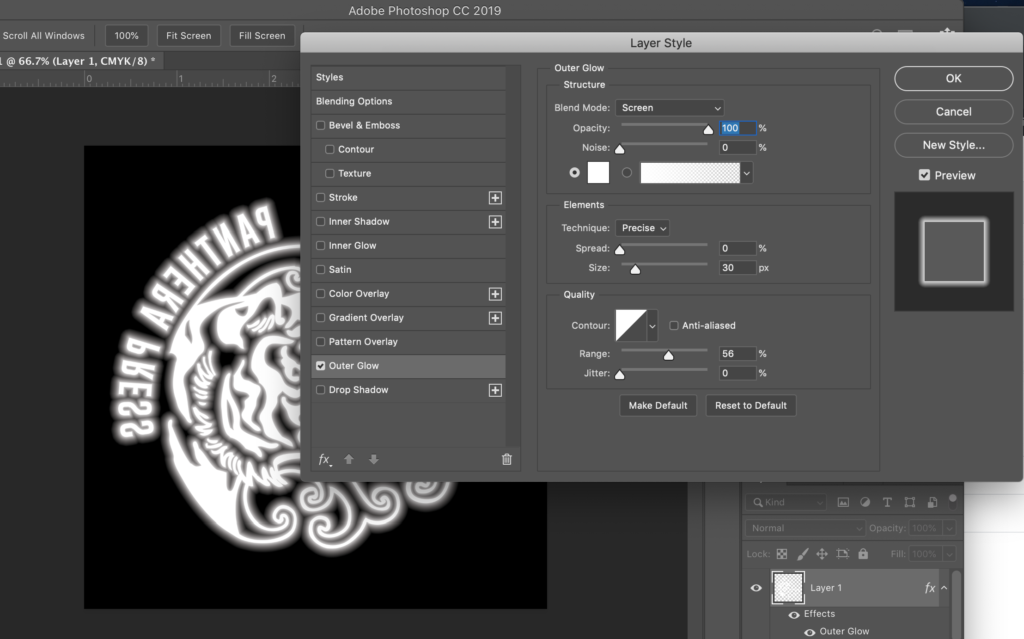Hide the Outer Glow effect eye icon
The width and height of the screenshot is (1024, 639).
point(810,632)
